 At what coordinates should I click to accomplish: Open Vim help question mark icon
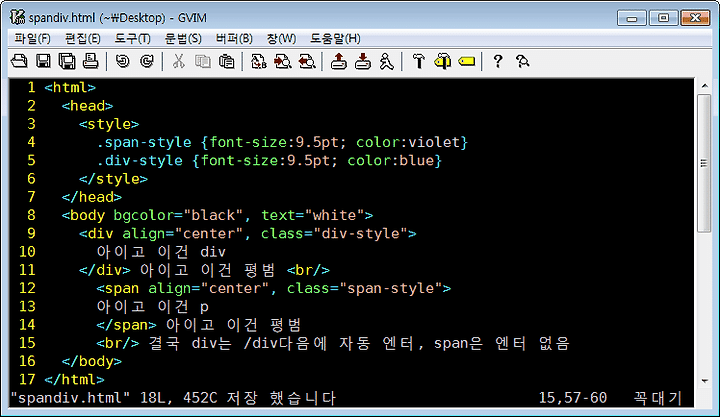point(498,61)
